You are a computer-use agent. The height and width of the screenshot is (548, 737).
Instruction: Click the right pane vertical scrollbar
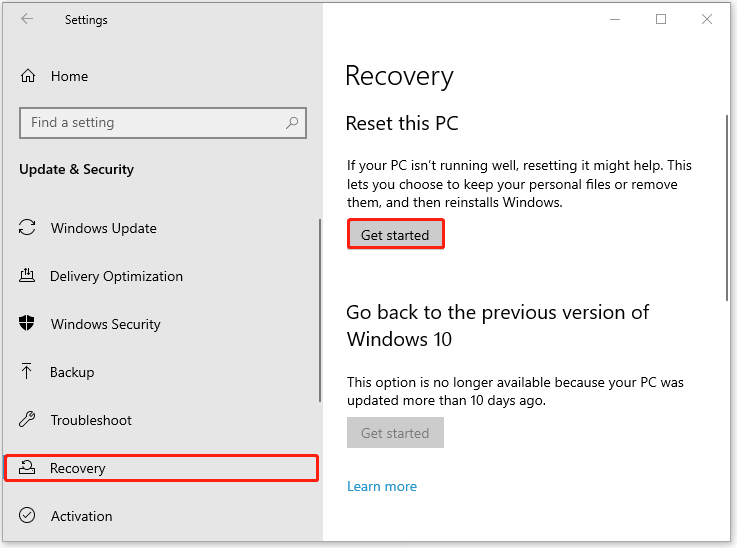pos(727,207)
